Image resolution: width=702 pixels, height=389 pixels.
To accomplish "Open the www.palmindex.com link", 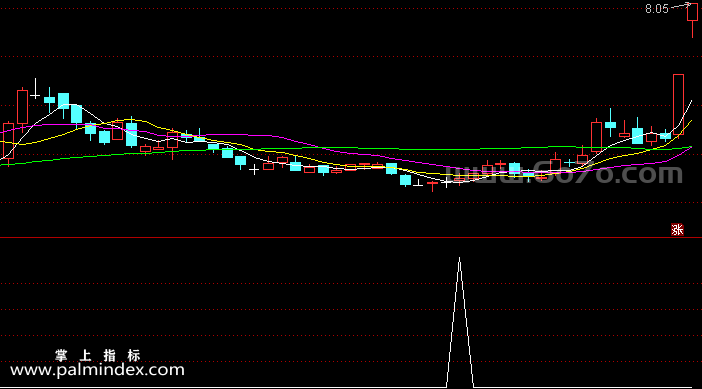I will pos(97,370).
